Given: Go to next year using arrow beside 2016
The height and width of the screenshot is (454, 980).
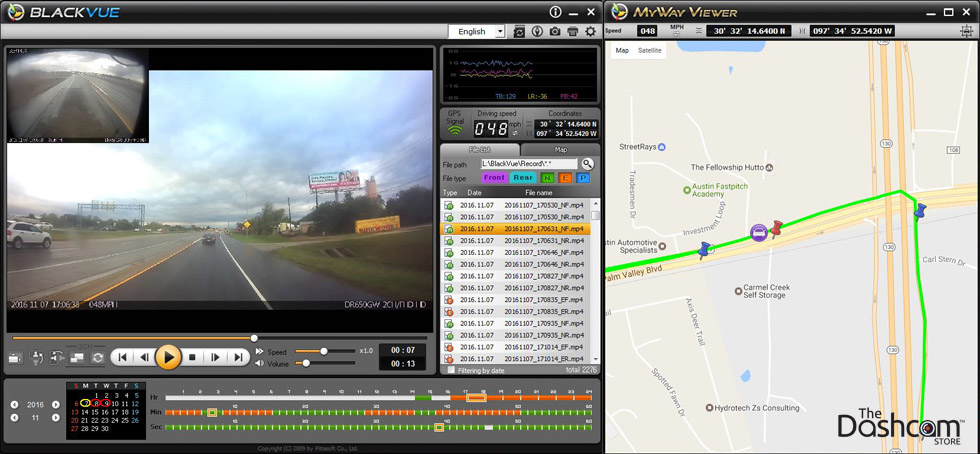Looking at the screenshot, I should (x=56, y=404).
